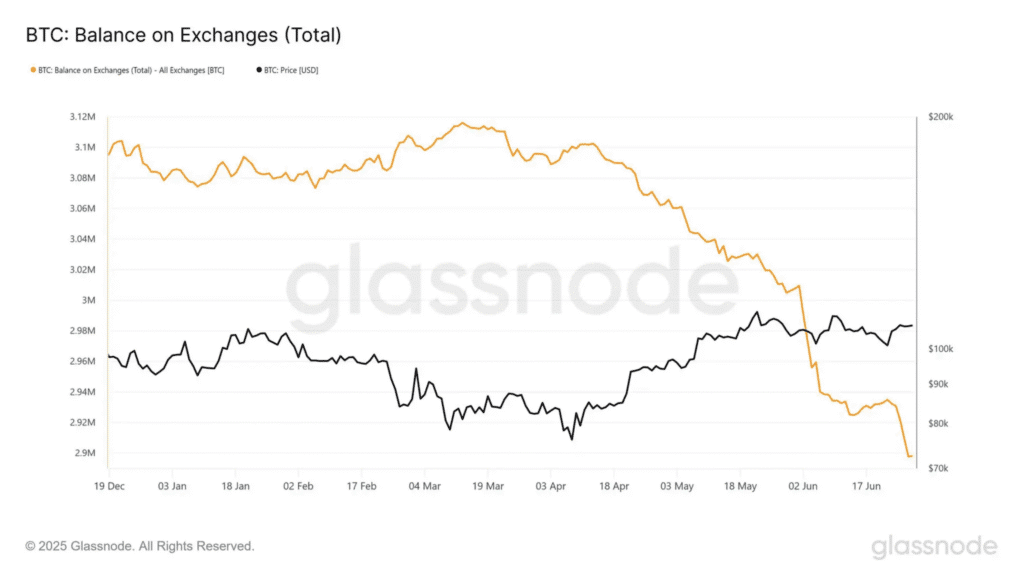Click the Glassnode copyright notice text
This screenshot has height=576, width=1024.
(x=140, y=546)
